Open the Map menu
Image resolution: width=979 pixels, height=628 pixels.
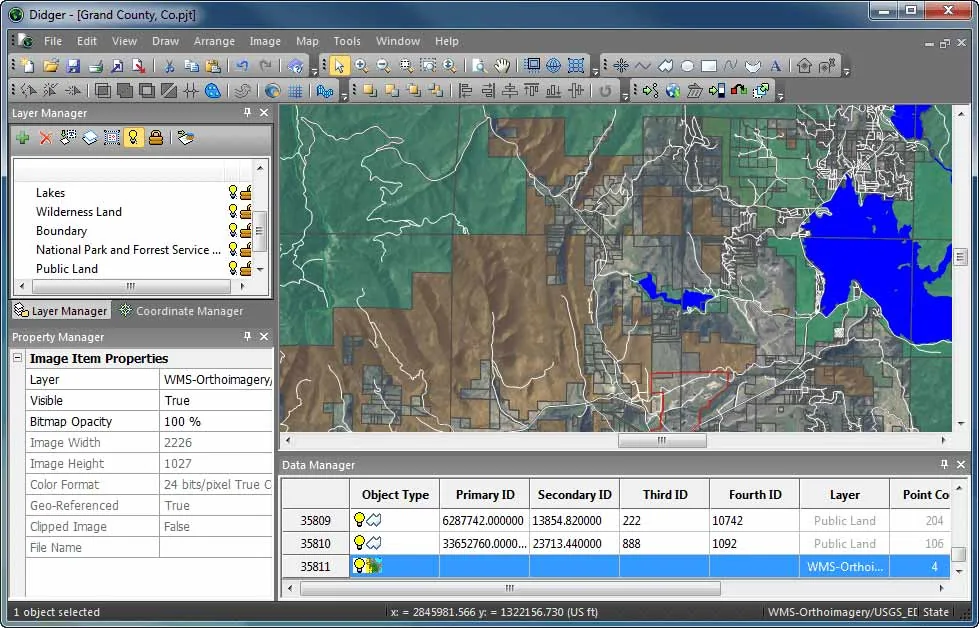(x=307, y=41)
